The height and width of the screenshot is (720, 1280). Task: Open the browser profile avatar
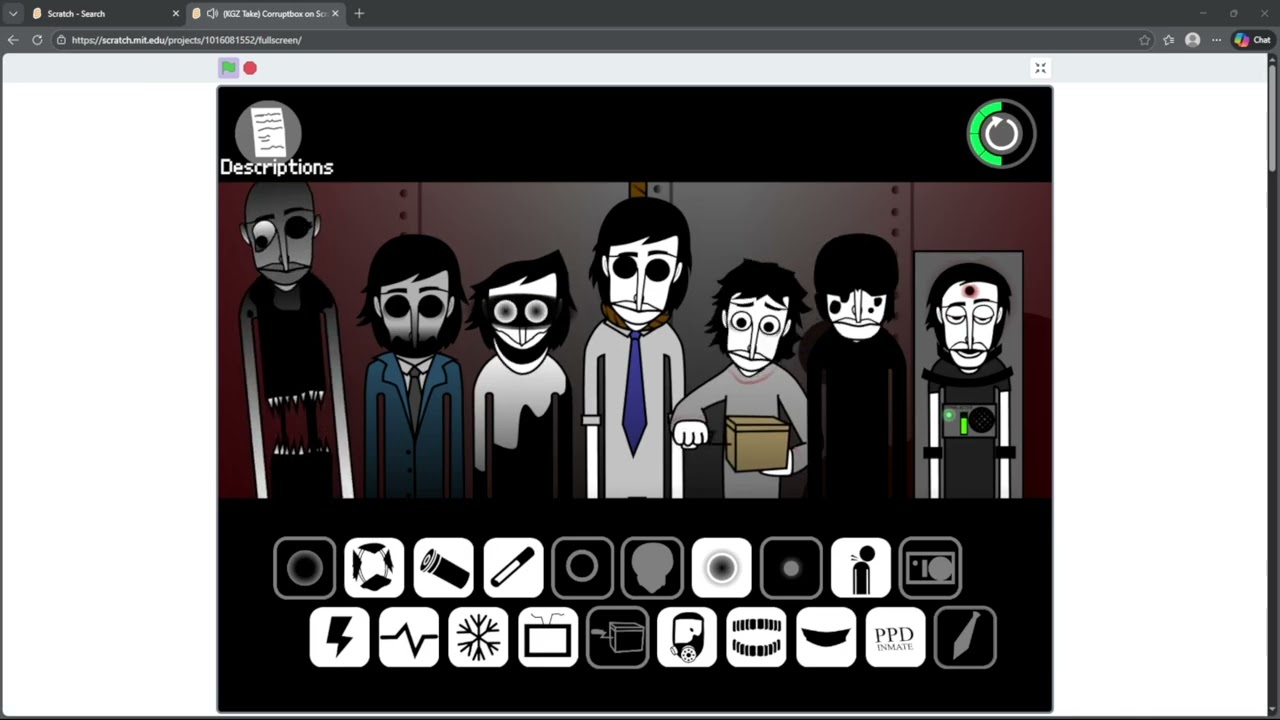(1192, 40)
